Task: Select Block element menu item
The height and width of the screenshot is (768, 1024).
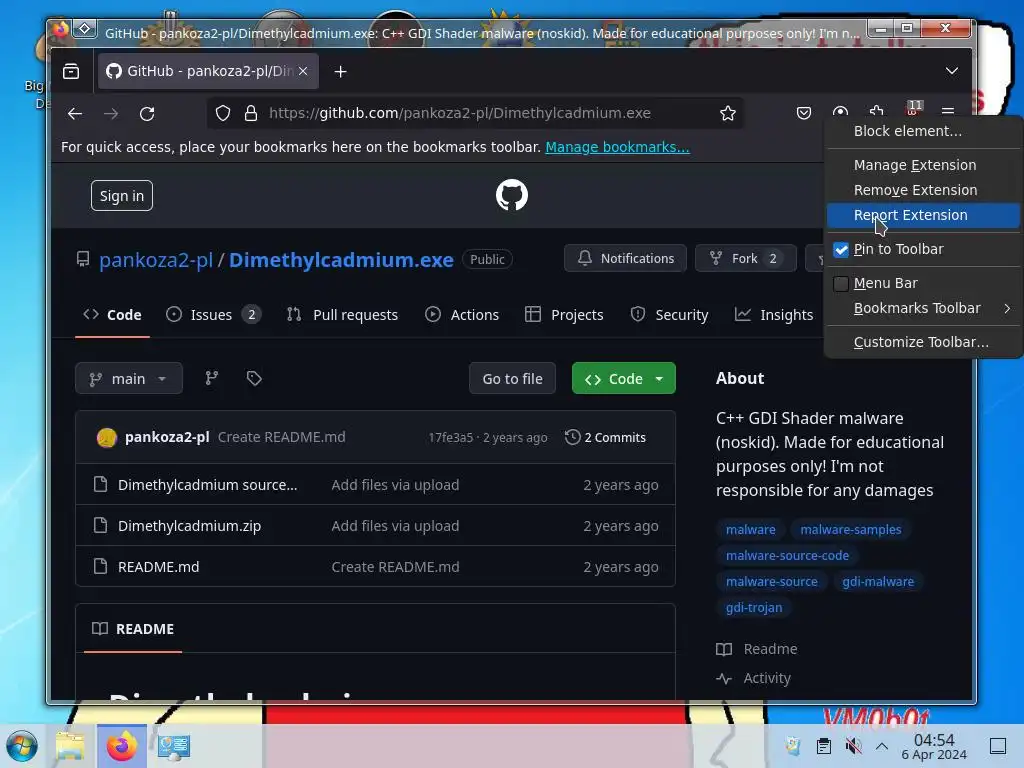Action: [923, 131]
